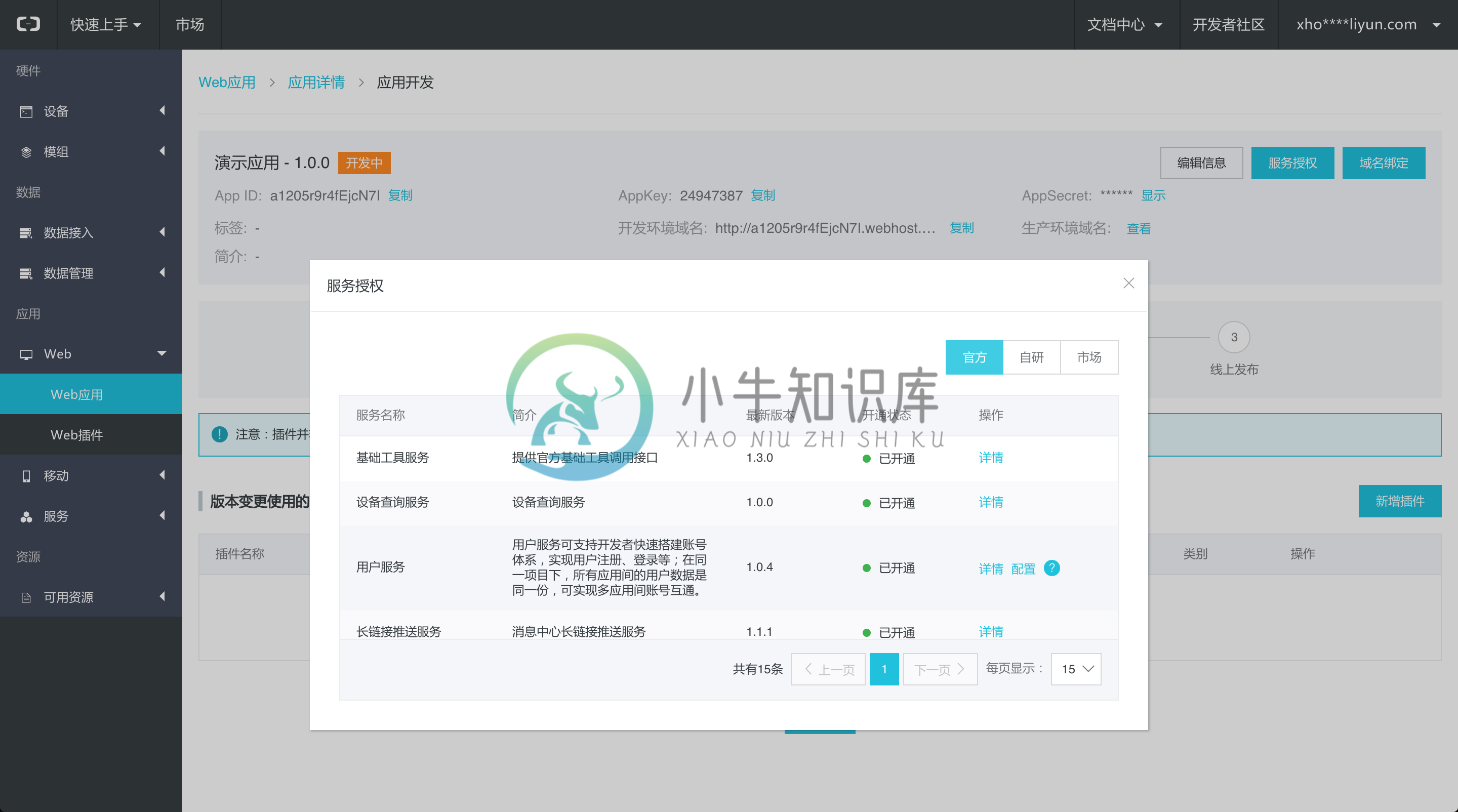Open 详情 for 设备查询服务
The image size is (1458, 812).
991,503
